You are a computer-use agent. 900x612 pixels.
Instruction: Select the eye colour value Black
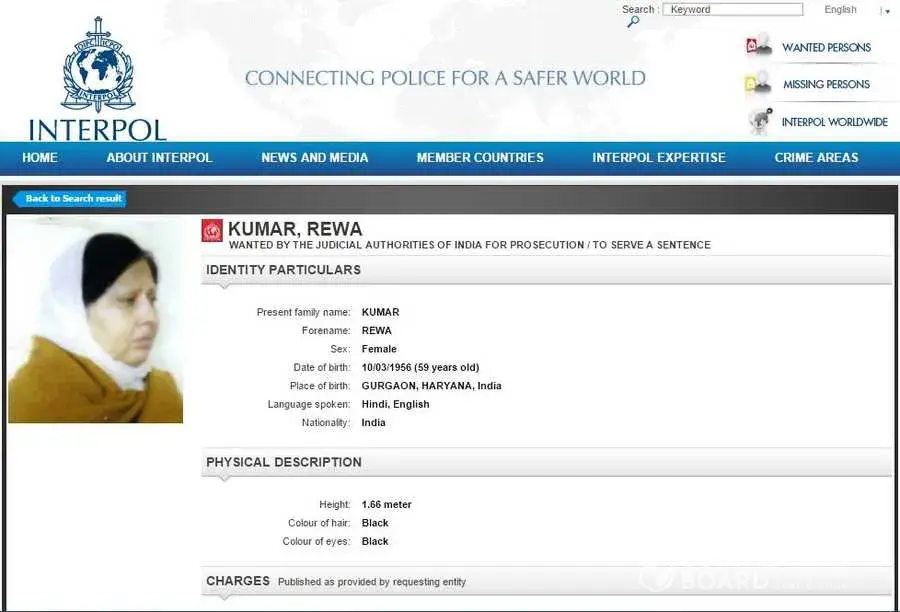pos(375,541)
